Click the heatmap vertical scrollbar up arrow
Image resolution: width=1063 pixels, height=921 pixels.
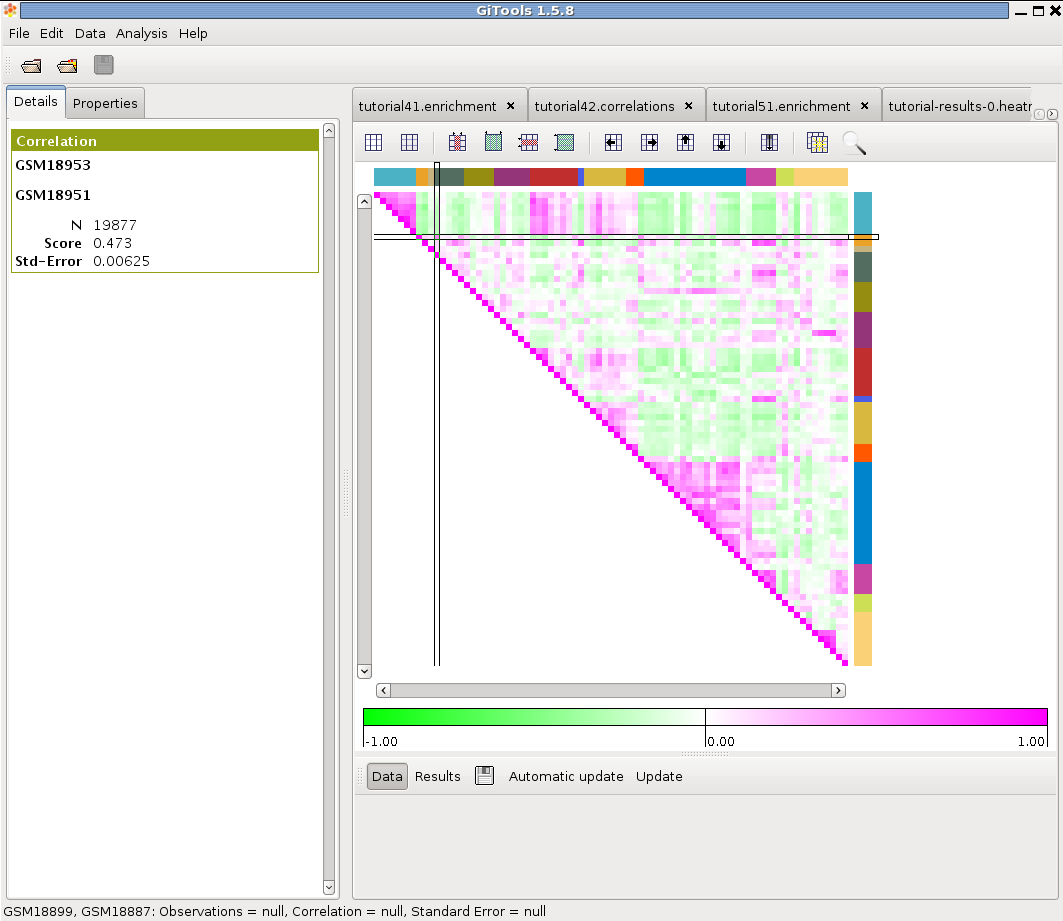coord(364,201)
